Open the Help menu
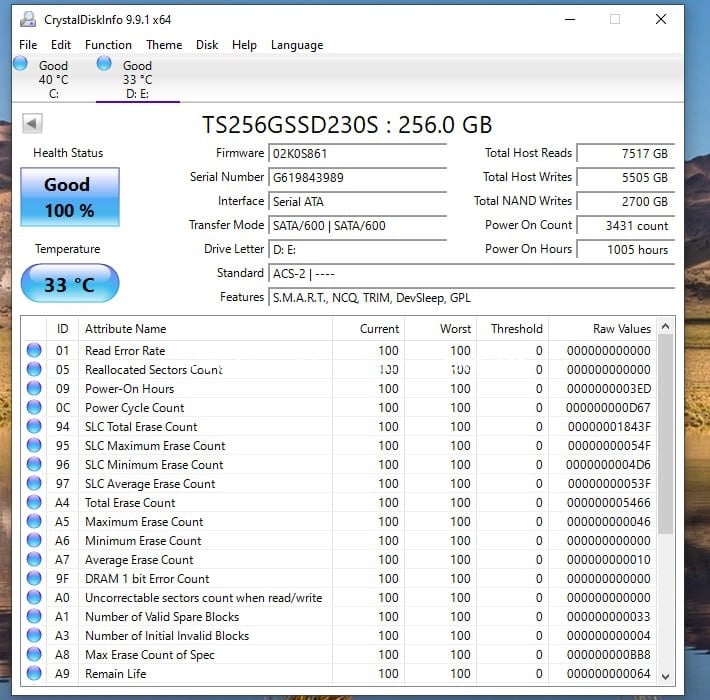Image resolution: width=710 pixels, height=700 pixels. [244, 45]
